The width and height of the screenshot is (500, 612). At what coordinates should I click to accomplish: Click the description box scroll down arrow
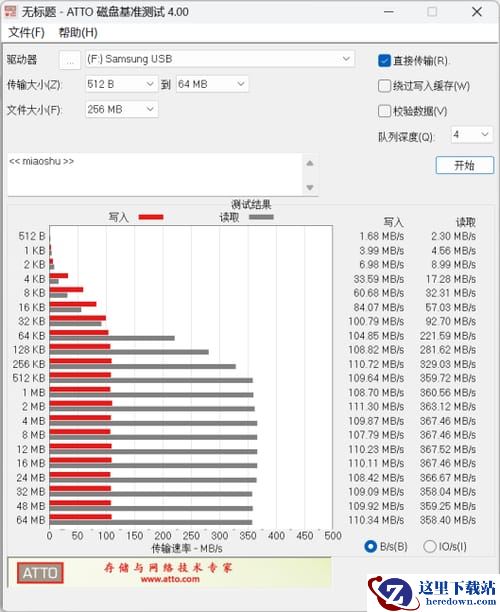310,187
